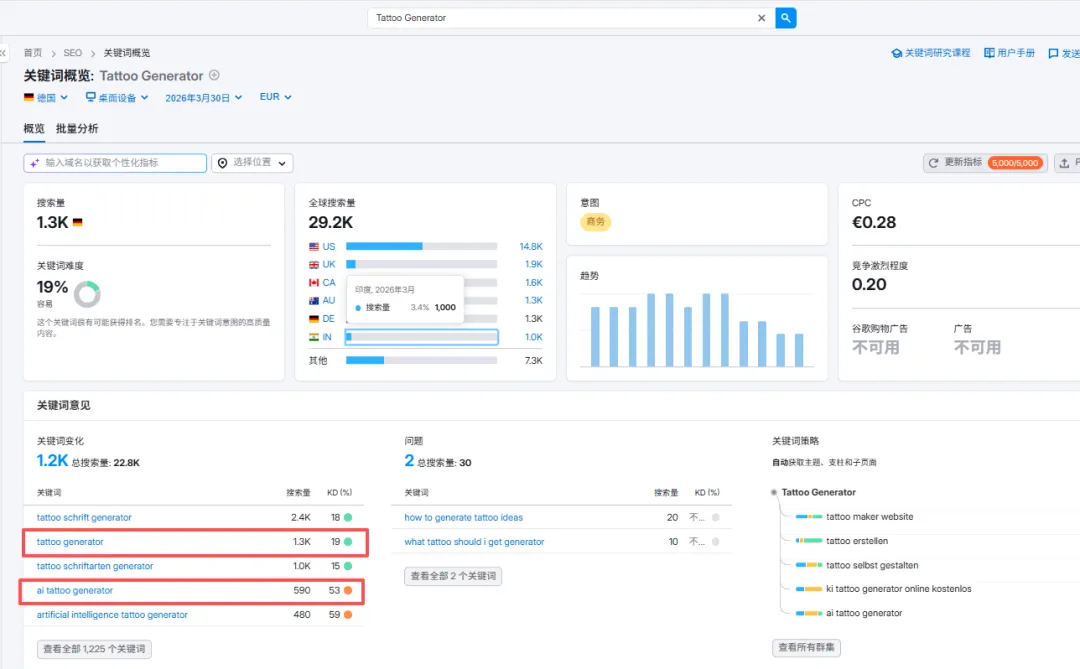
Task: Open the 关键词研究课程 course link
Action: pos(931,53)
